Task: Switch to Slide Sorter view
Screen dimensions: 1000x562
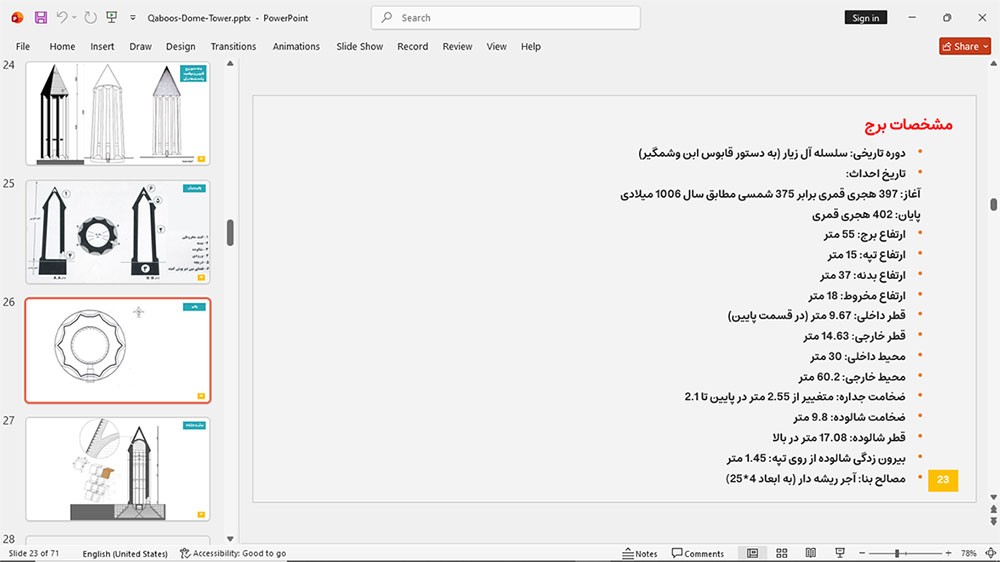Action: tap(782, 553)
